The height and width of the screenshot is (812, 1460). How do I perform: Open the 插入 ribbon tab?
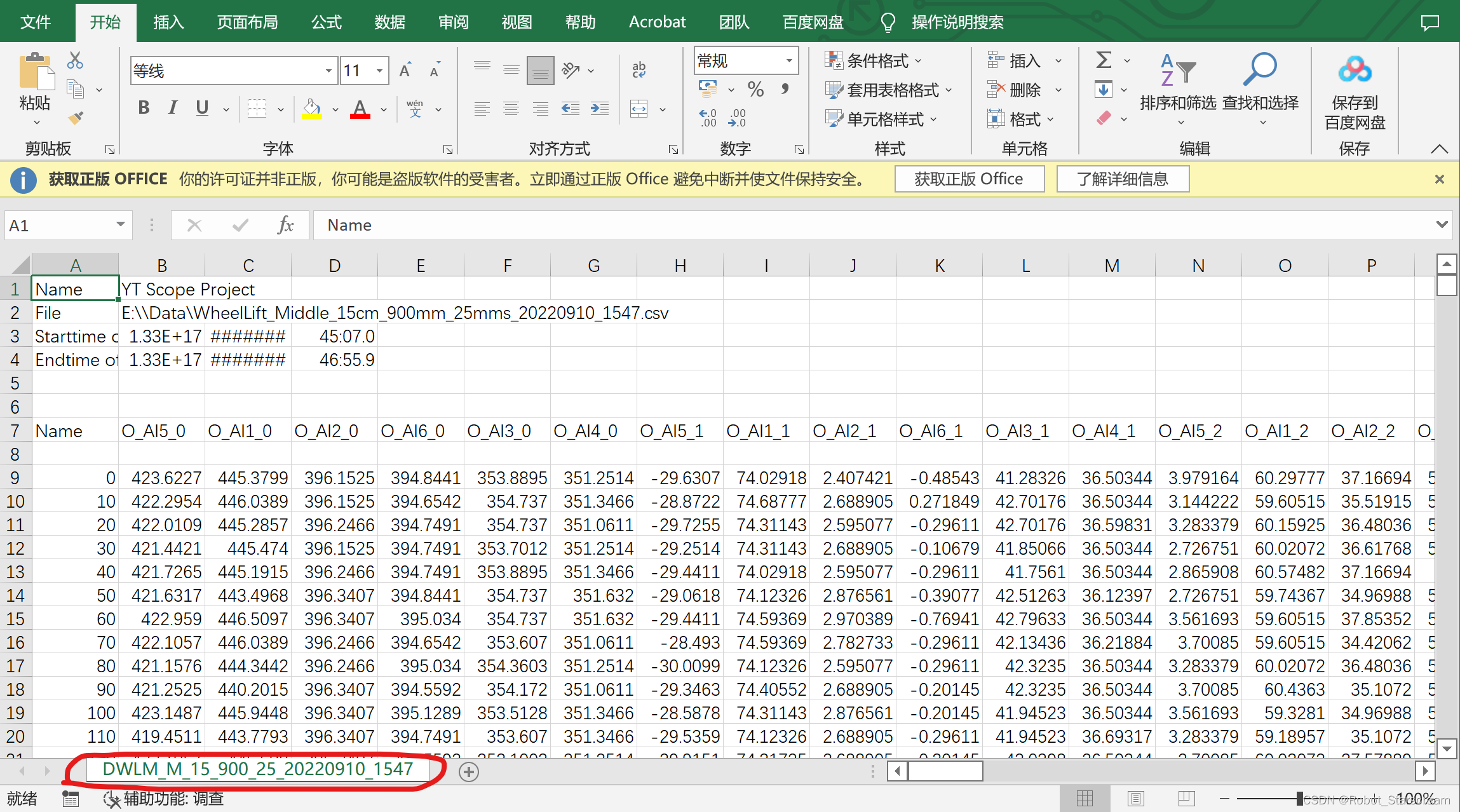[168, 22]
